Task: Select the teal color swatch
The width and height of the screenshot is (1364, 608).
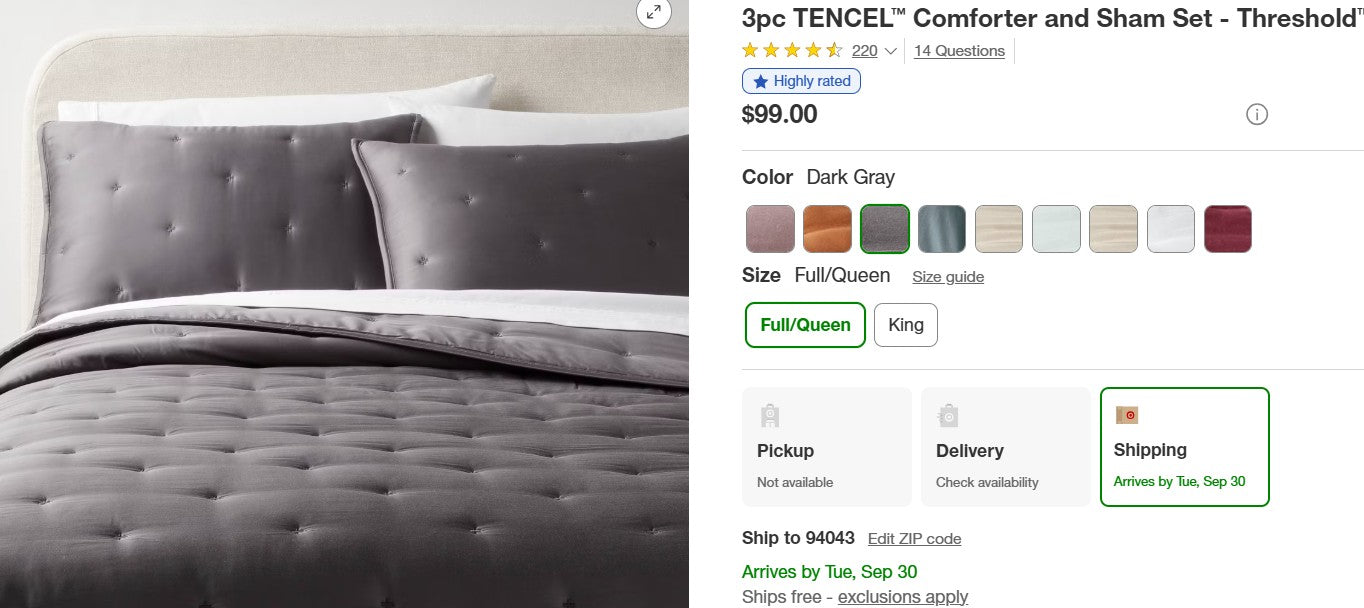Action: tap(941, 229)
